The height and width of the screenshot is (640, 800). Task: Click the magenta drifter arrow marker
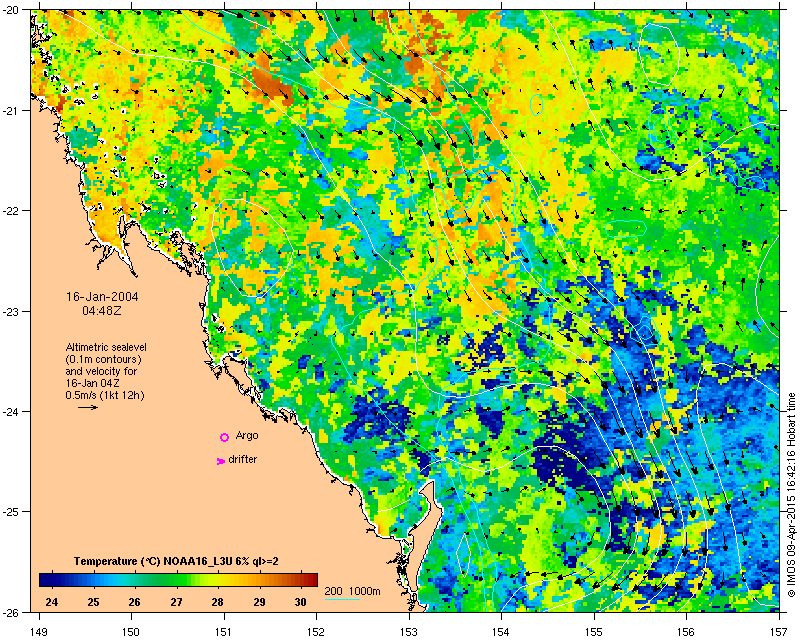click(x=221, y=461)
